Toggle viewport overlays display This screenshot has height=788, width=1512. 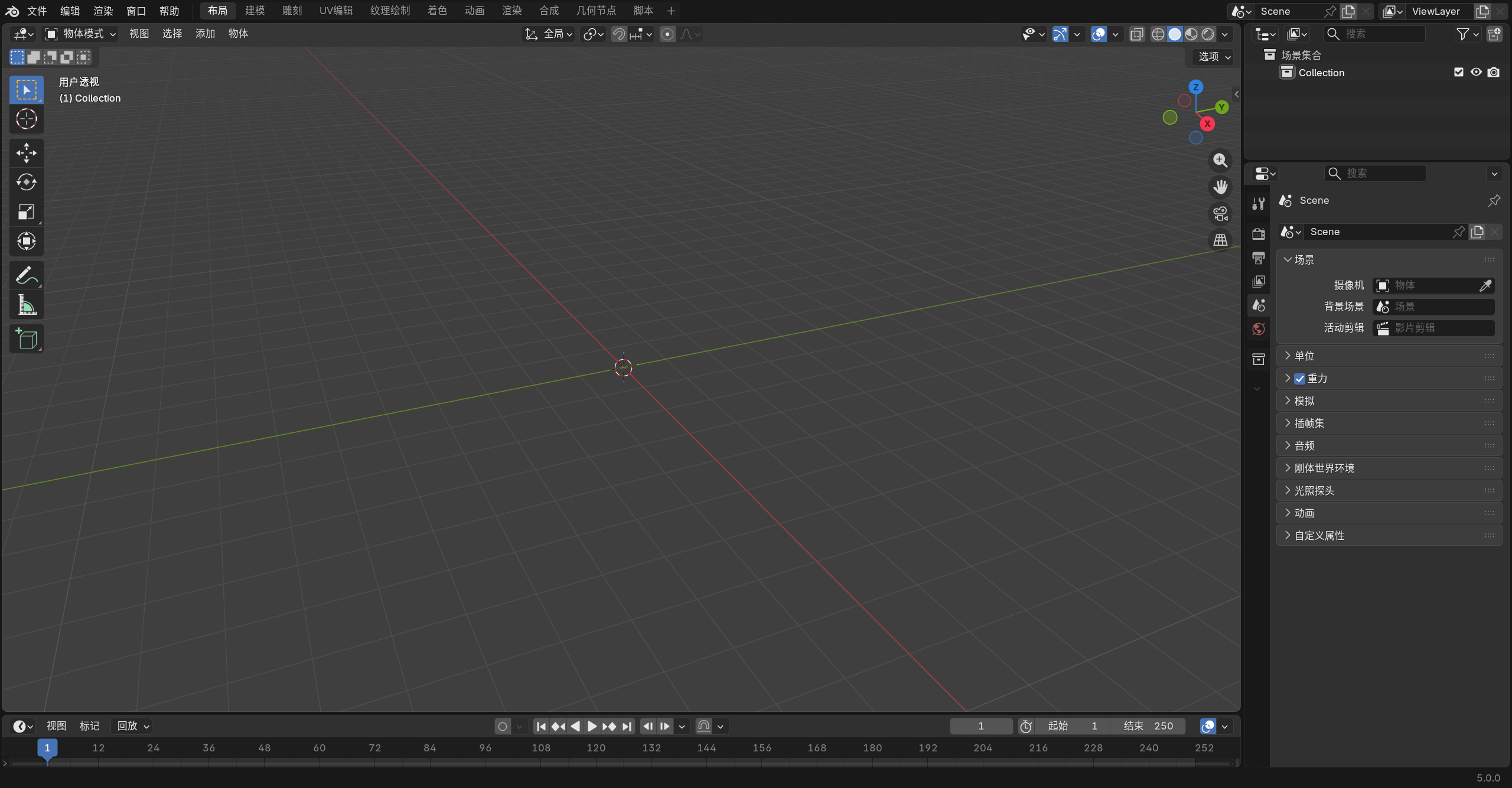pyautogui.click(x=1099, y=34)
